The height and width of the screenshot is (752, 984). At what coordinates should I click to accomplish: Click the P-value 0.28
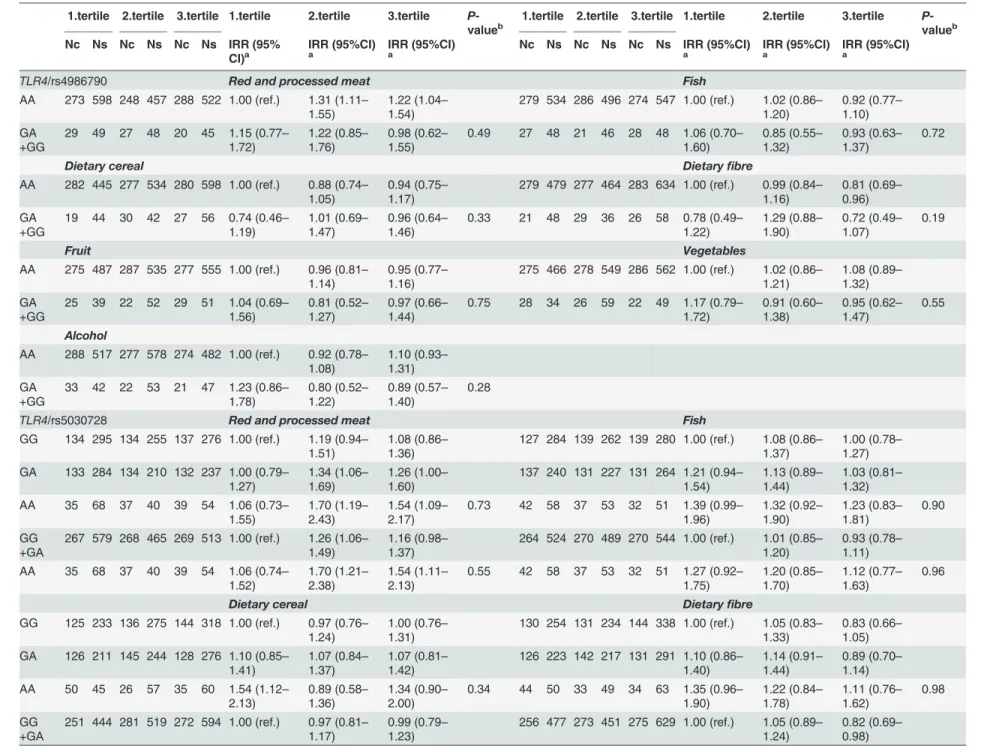click(x=479, y=387)
